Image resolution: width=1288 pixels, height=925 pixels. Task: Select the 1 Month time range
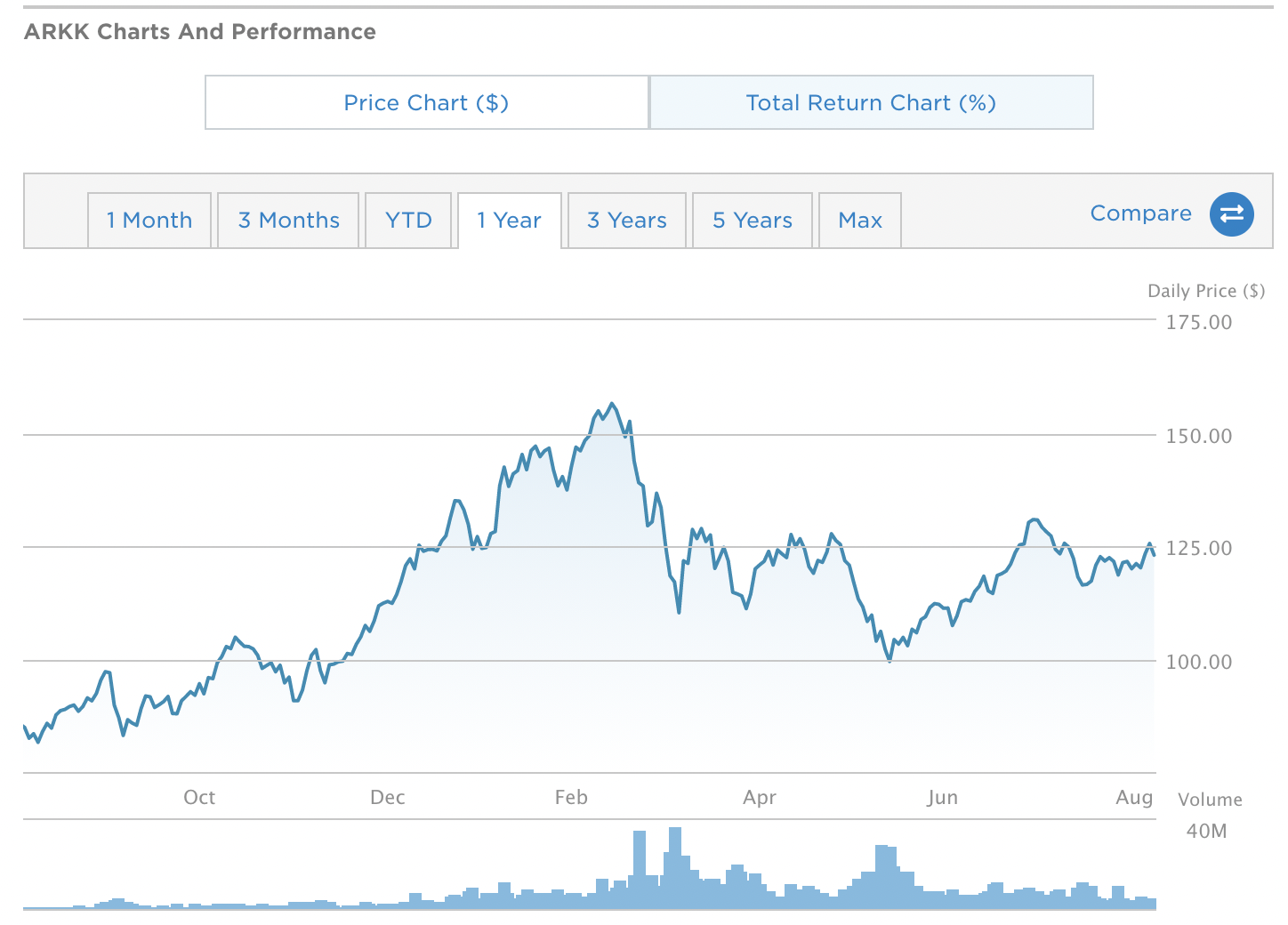[149, 221]
